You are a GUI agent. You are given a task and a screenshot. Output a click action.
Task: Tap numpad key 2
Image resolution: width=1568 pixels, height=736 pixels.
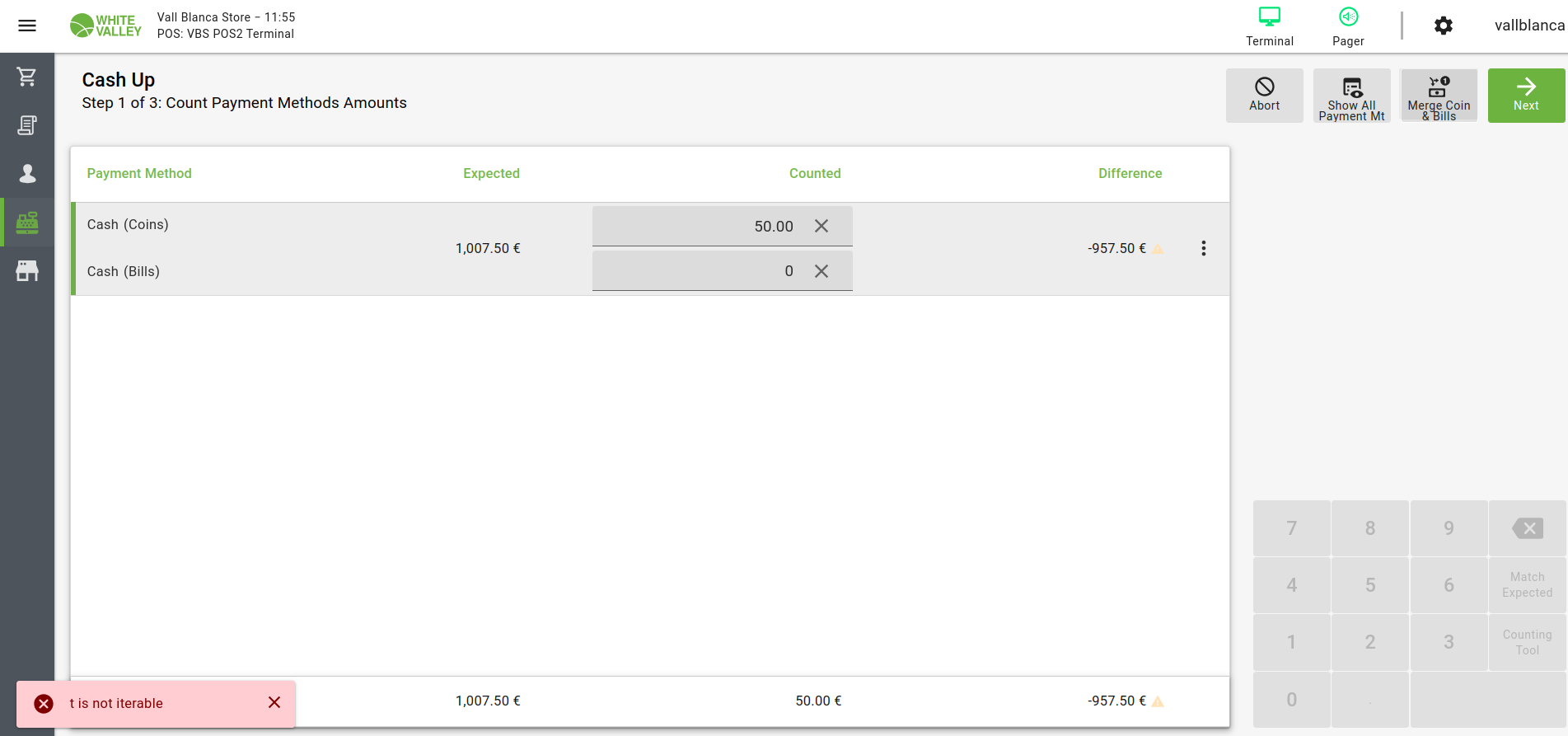[1370, 642]
